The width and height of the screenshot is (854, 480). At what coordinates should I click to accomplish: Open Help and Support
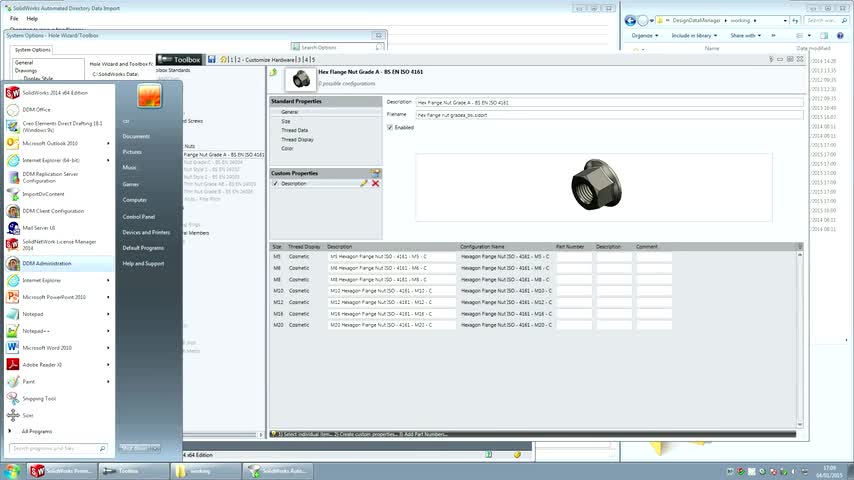(143, 264)
